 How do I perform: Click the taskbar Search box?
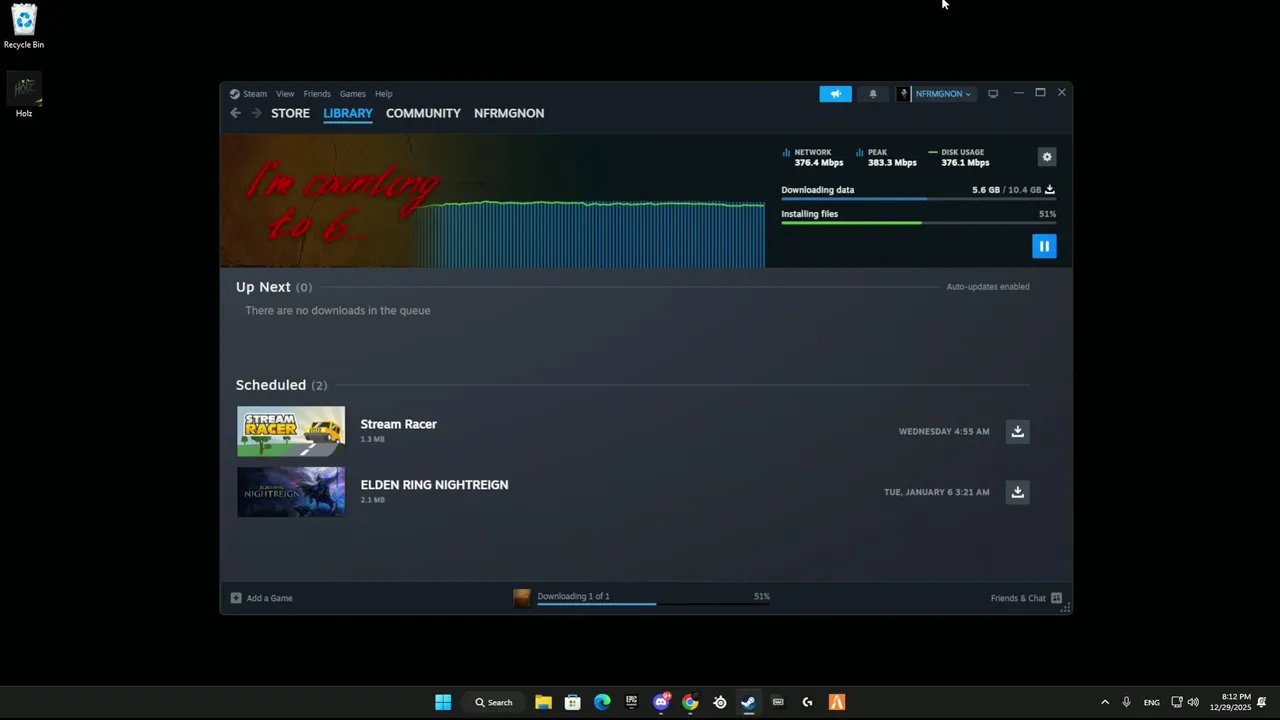click(494, 702)
